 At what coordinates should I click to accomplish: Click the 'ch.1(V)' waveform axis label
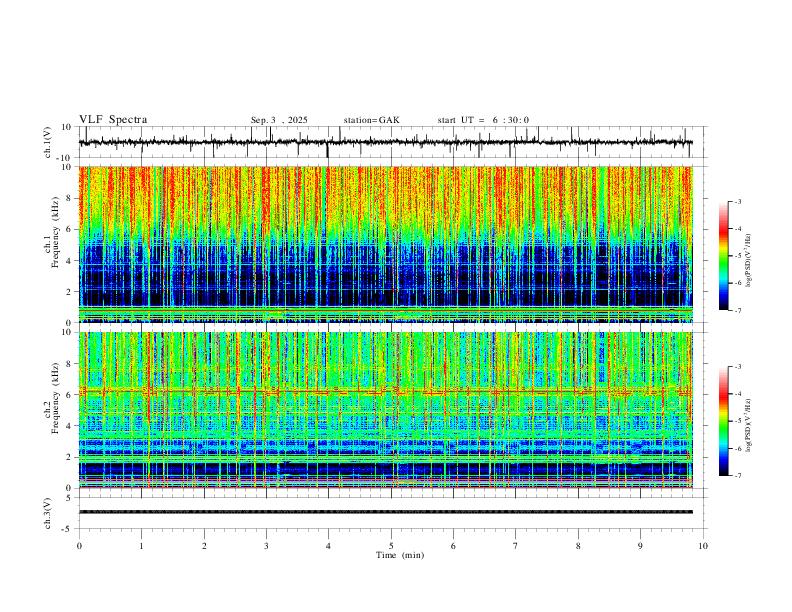pos(48,142)
